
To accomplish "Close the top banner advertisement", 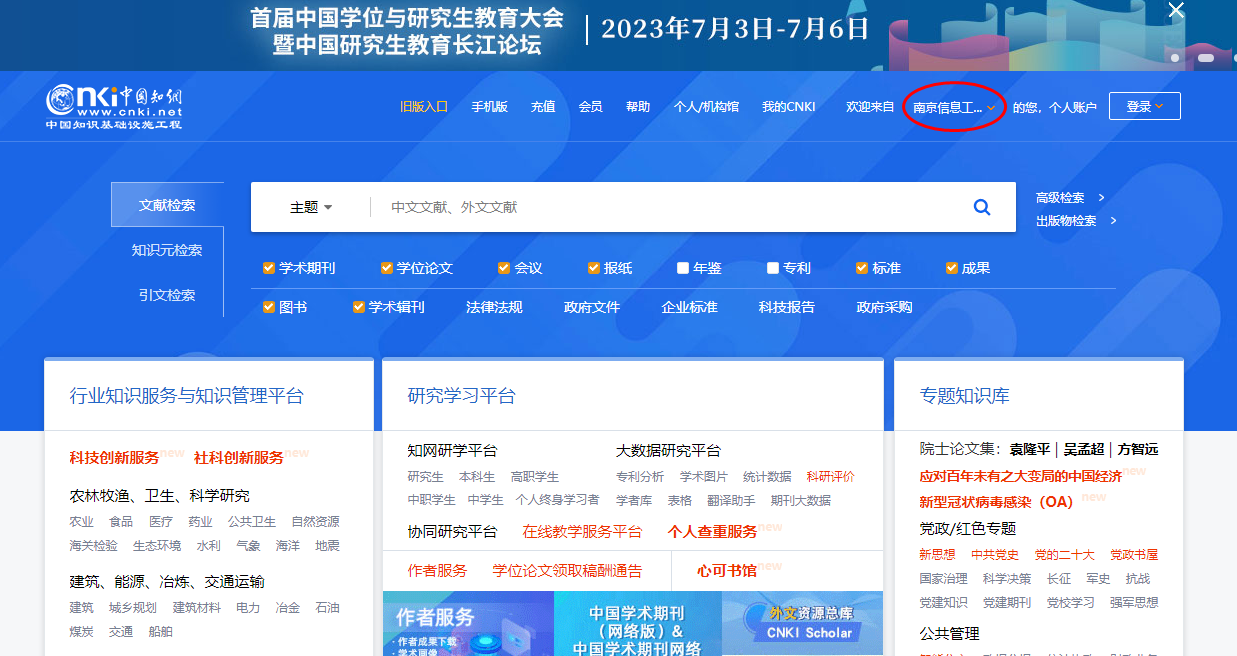I will pyautogui.click(x=1176, y=10).
